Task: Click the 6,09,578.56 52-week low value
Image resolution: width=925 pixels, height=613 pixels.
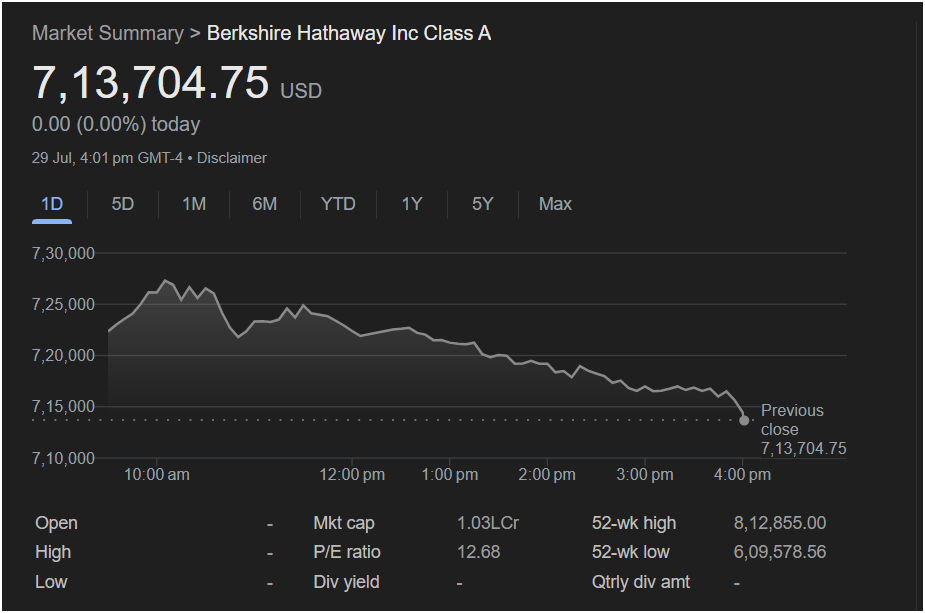Action: click(x=780, y=552)
